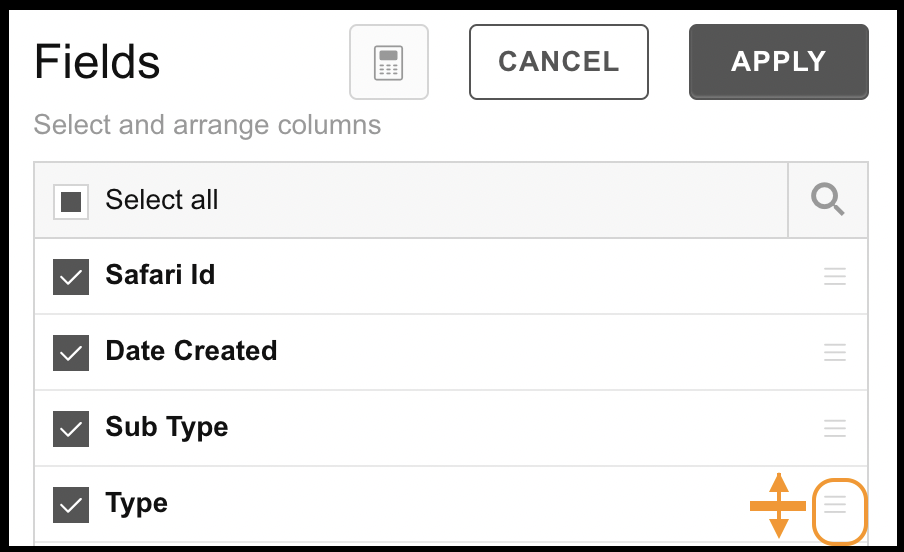This screenshot has width=904, height=552.
Task: Open the calculated fields calculator icon
Action: pyautogui.click(x=389, y=62)
